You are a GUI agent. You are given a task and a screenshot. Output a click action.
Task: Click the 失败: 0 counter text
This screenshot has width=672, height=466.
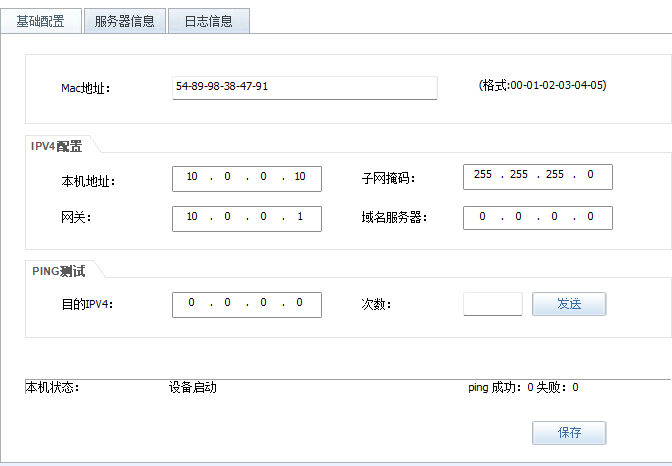tap(557, 388)
